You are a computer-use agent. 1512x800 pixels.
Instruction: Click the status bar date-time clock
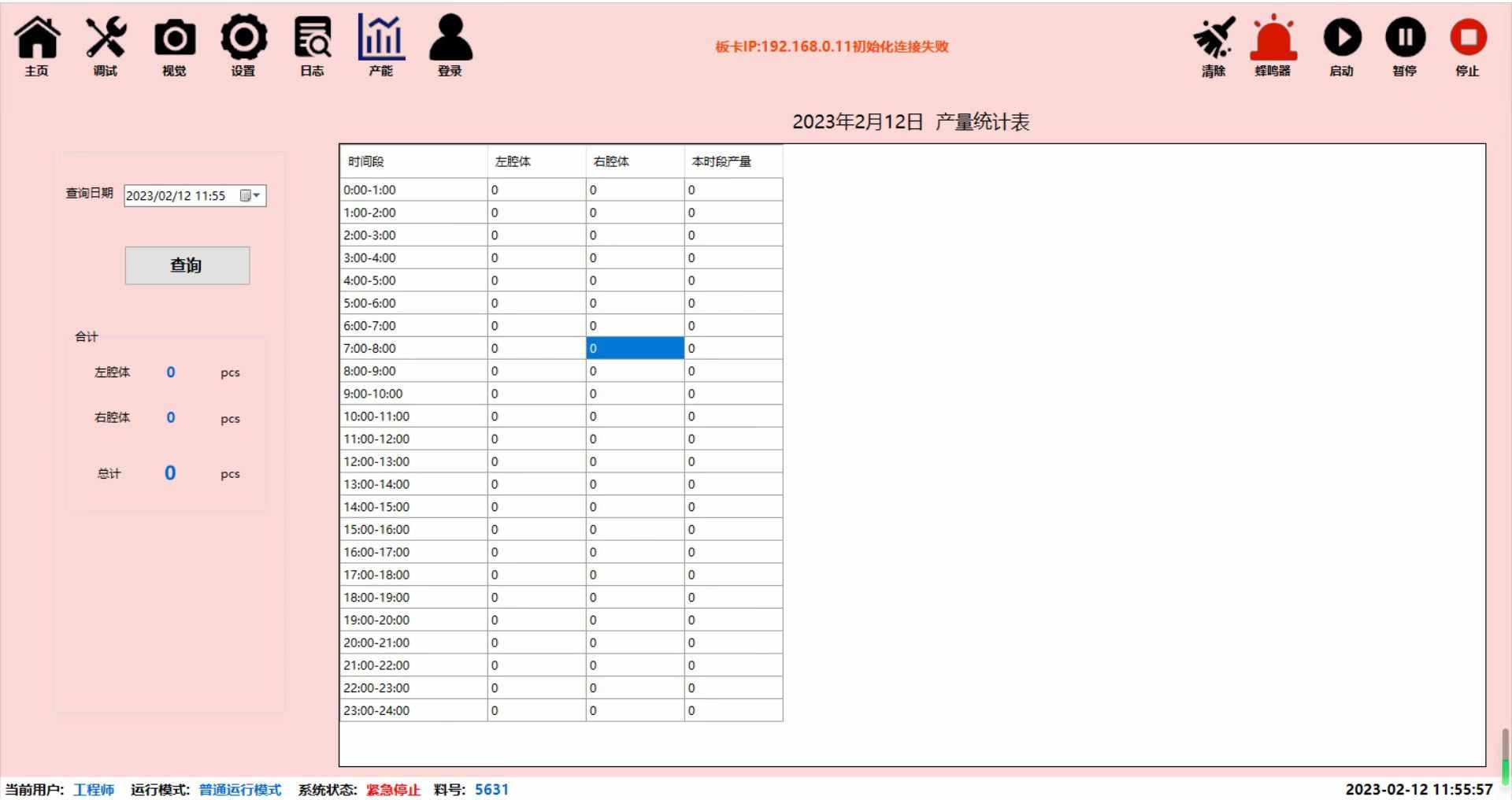click(x=1419, y=789)
